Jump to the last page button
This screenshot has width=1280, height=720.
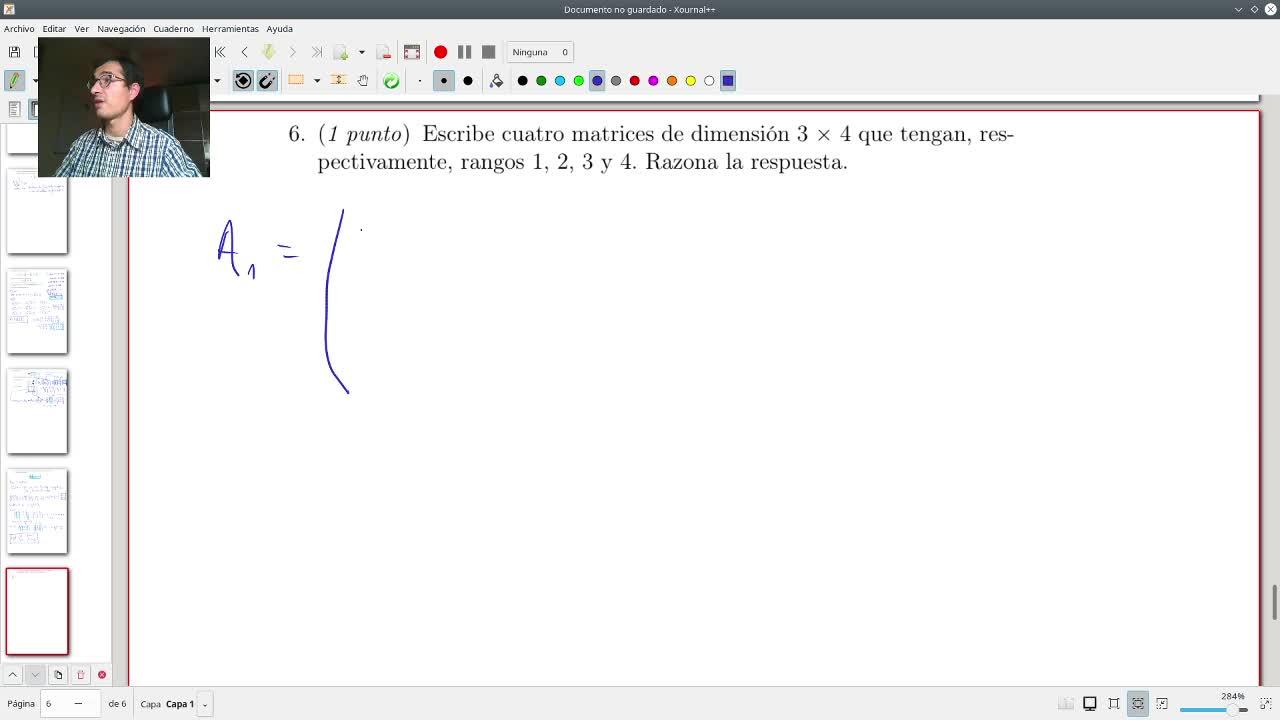point(316,52)
